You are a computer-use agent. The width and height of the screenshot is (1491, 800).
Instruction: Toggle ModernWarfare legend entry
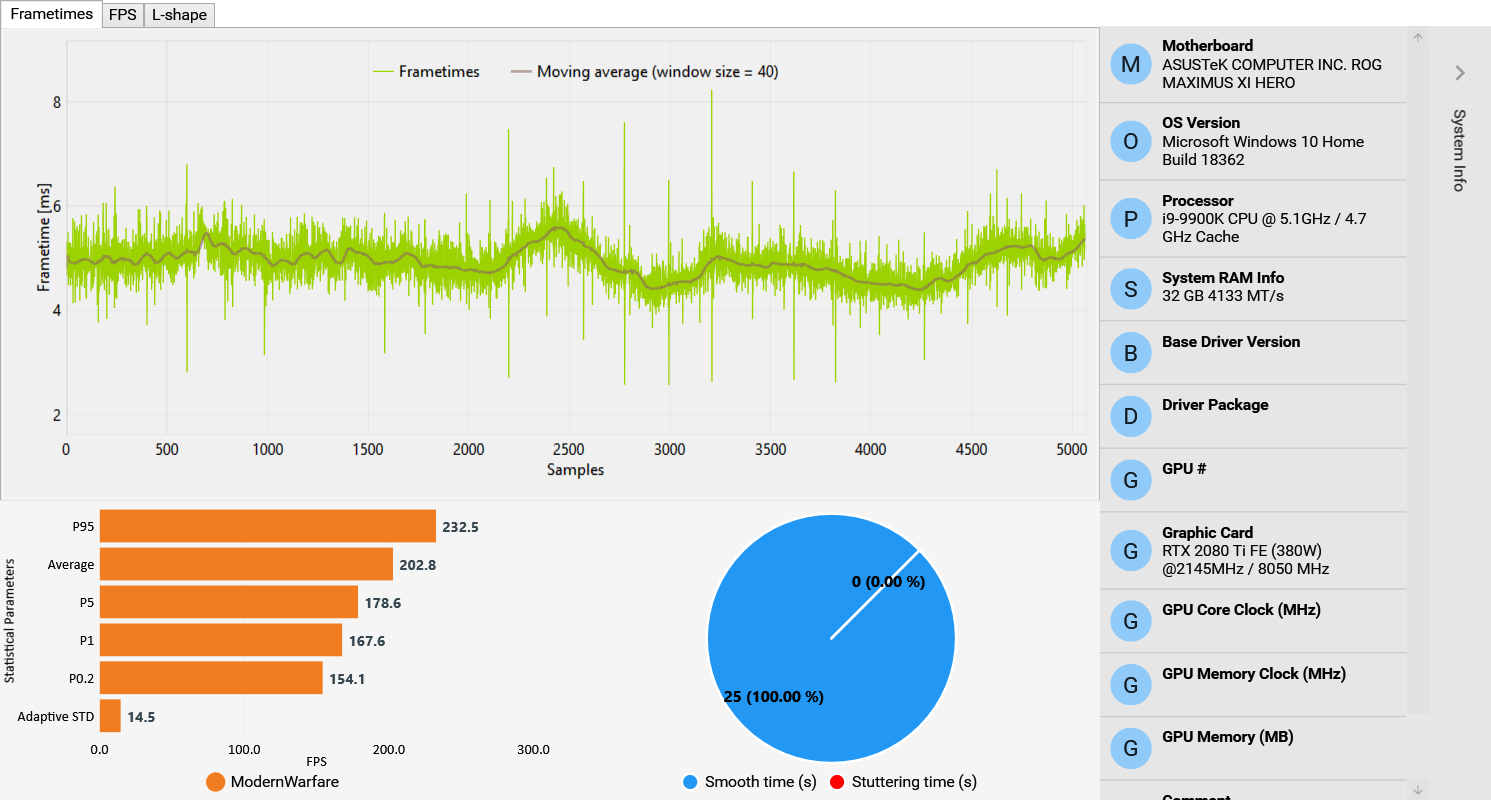pyautogui.click(x=272, y=782)
